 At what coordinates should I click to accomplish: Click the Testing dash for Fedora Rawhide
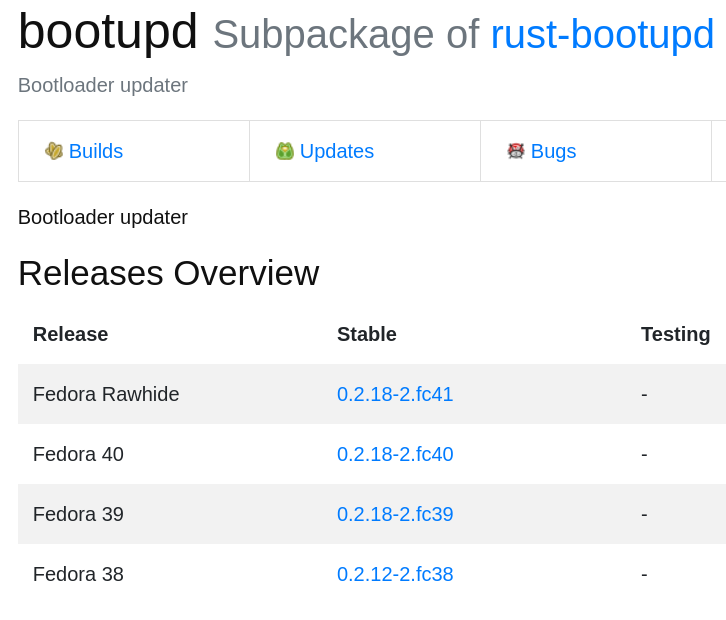pyautogui.click(x=644, y=394)
